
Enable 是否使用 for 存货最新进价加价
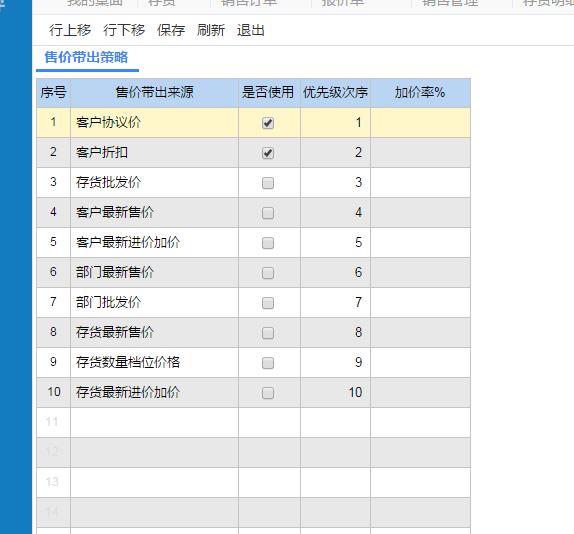pyautogui.click(x=268, y=393)
